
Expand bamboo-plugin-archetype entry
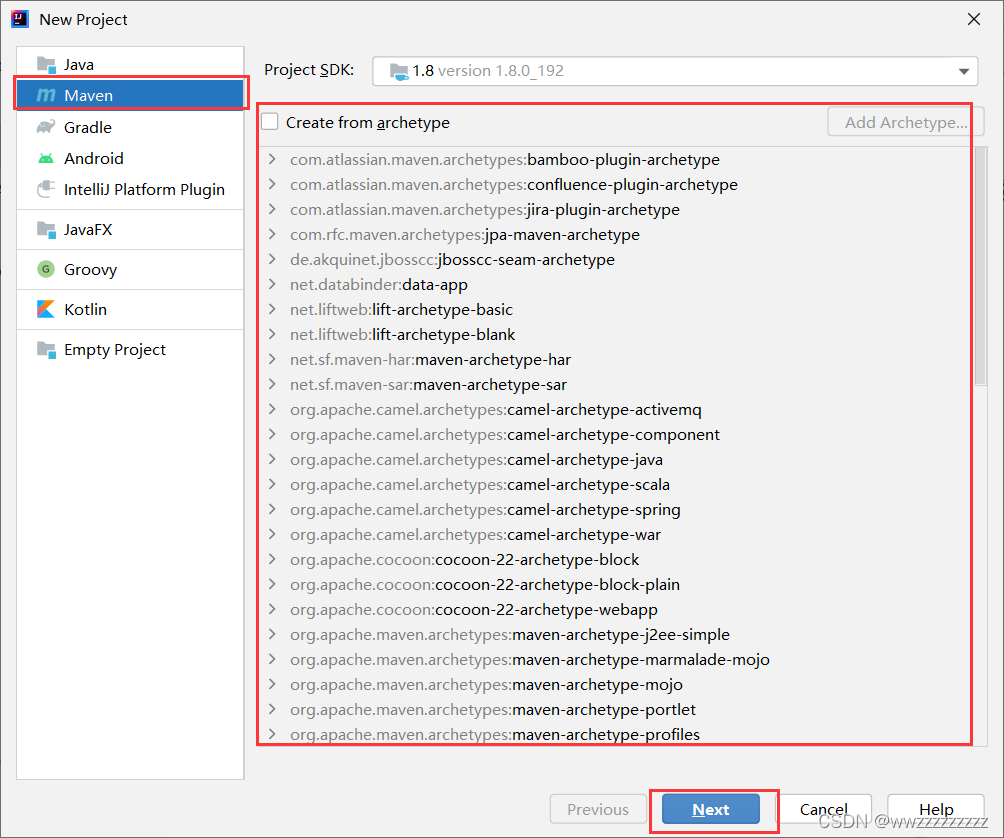click(x=272, y=159)
